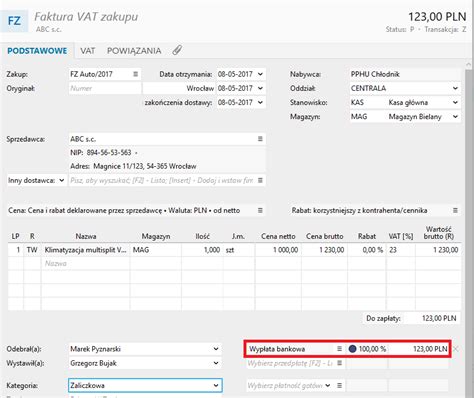Click the szt unit cell

[x=239, y=250]
